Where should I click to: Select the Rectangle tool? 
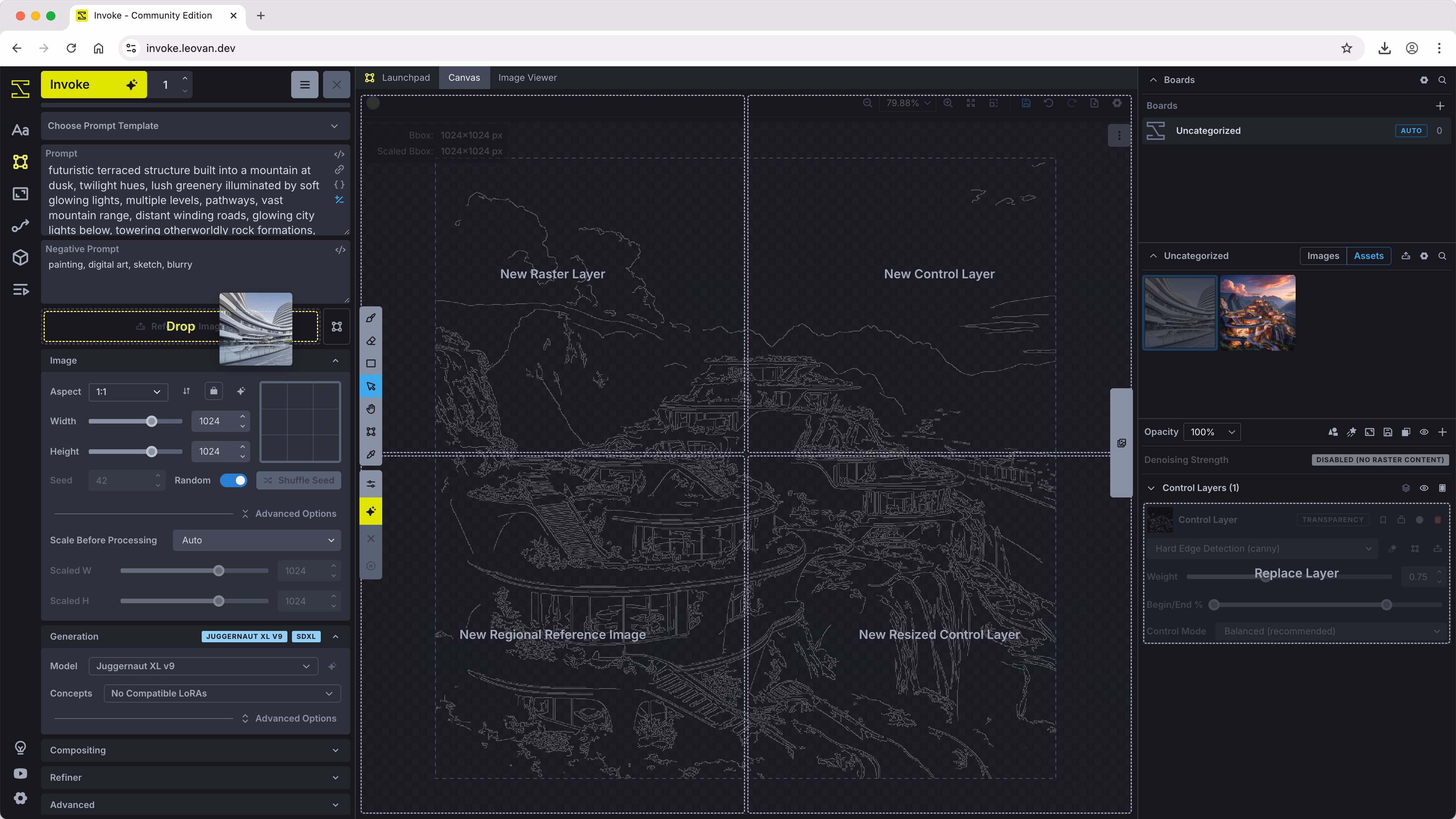point(371,364)
